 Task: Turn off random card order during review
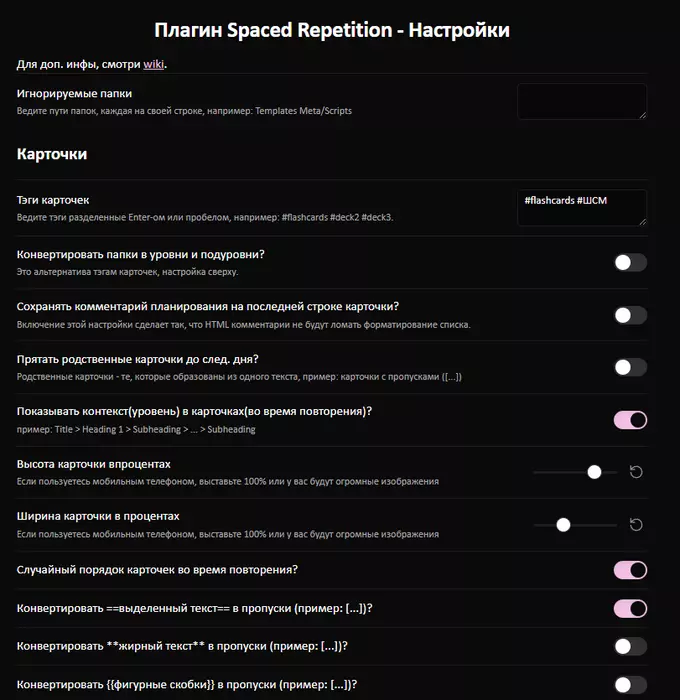(x=630, y=570)
